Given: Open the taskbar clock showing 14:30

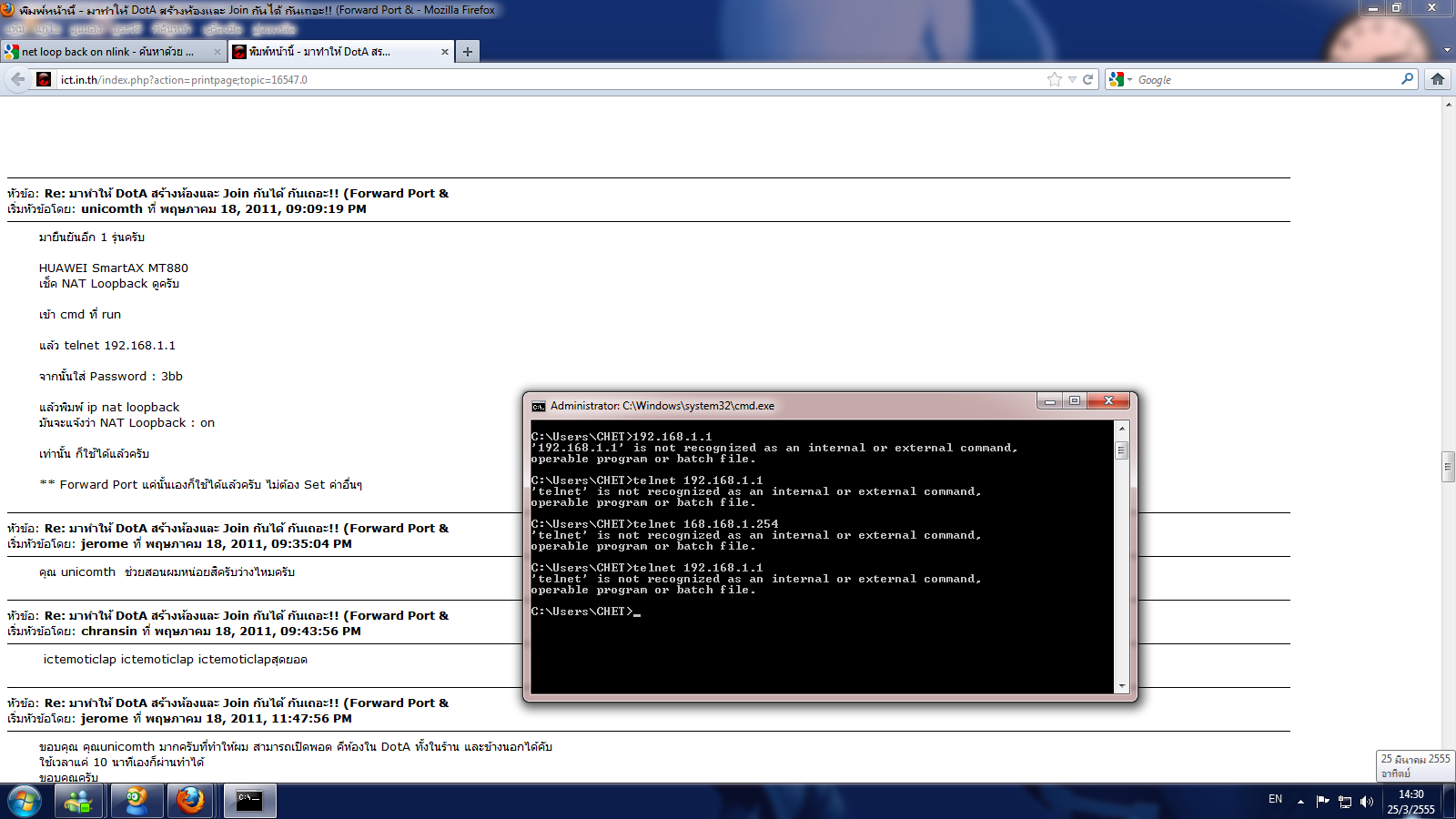Looking at the screenshot, I should (1410, 802).
